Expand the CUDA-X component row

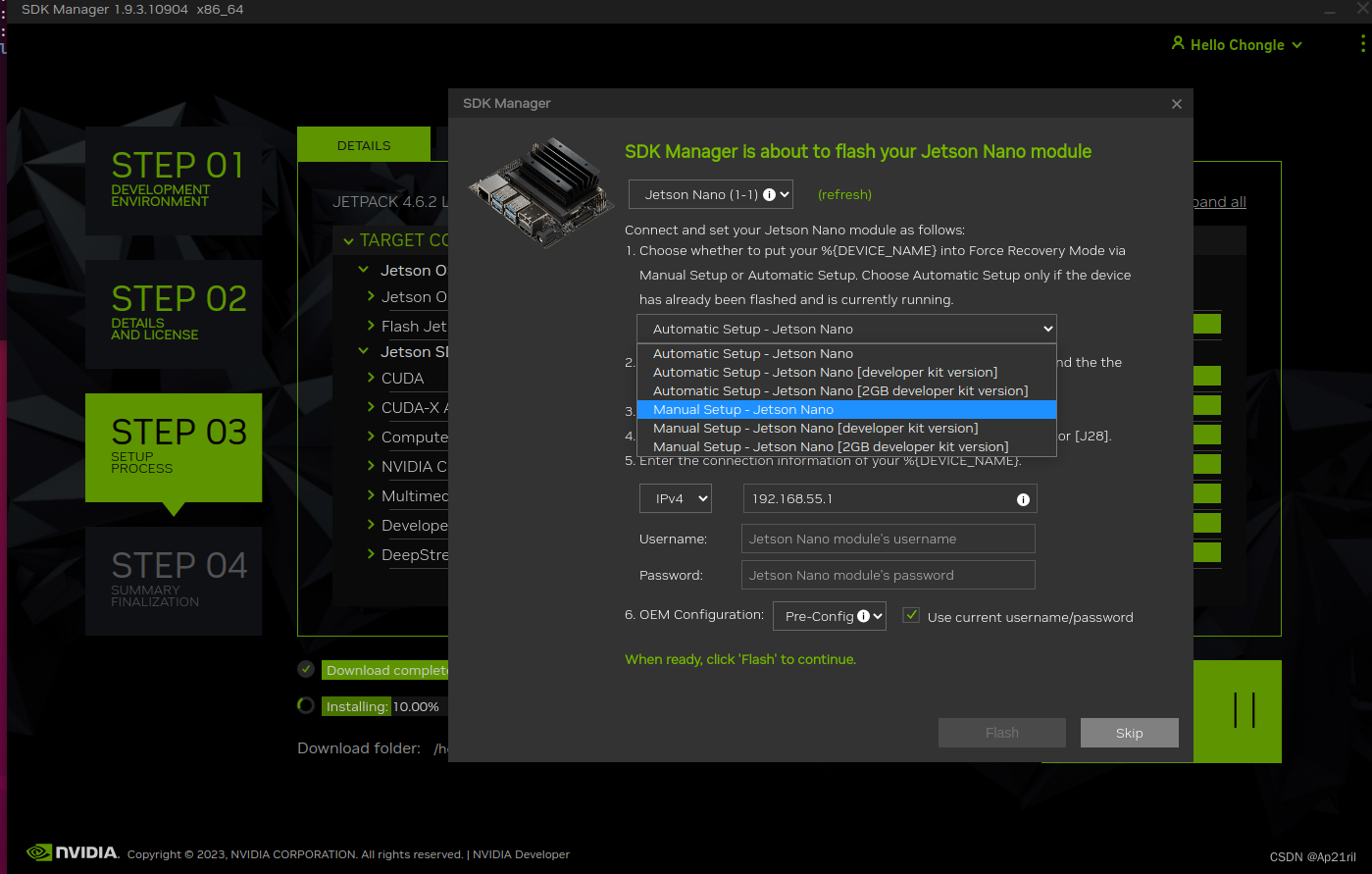[371, 407]
